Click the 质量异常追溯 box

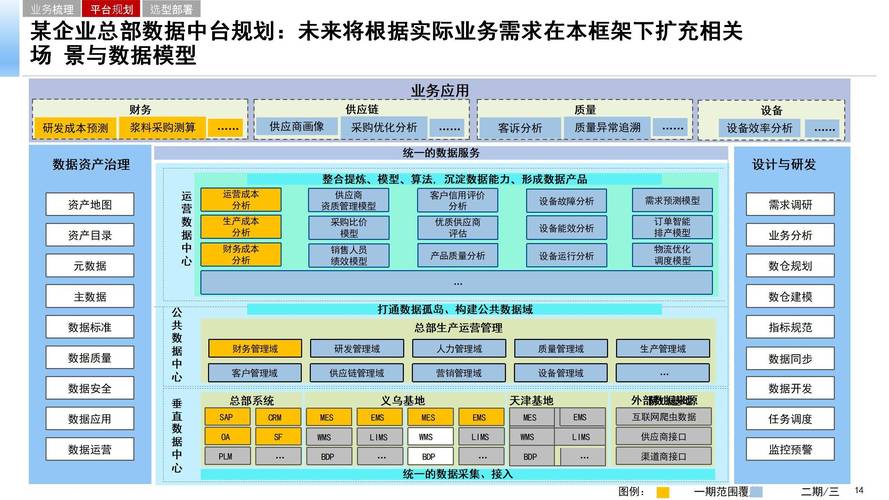pyautogui.click(x=607, y=128)
